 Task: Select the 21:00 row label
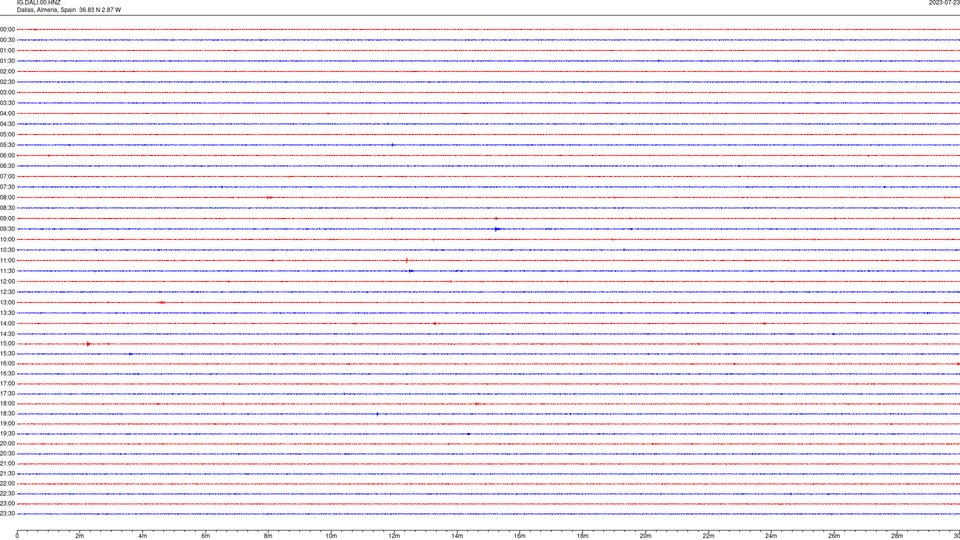(7, 463)
